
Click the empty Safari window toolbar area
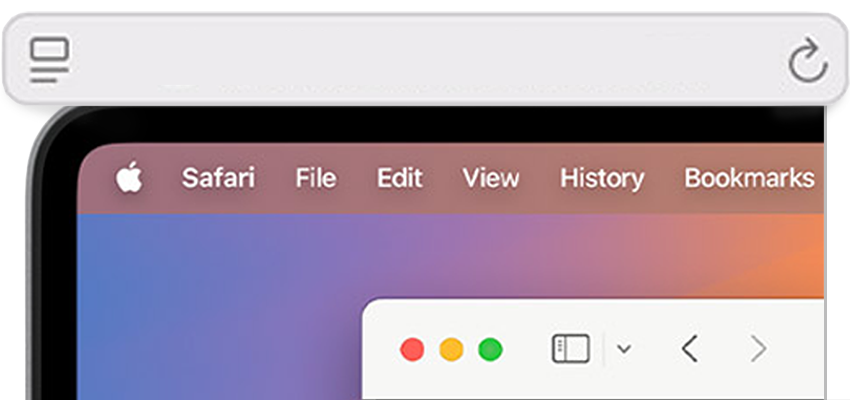tap(797, 349)
